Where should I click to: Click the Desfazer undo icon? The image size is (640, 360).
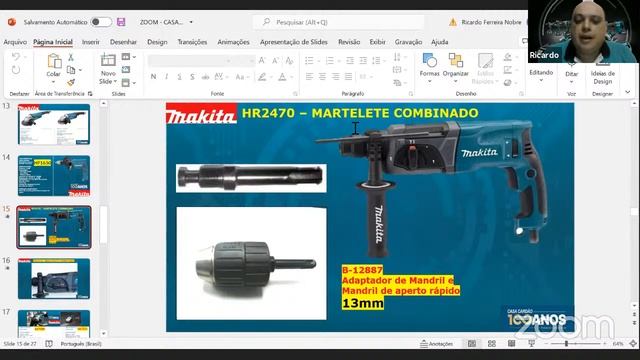pyautogui.click(x=16, y=56)
